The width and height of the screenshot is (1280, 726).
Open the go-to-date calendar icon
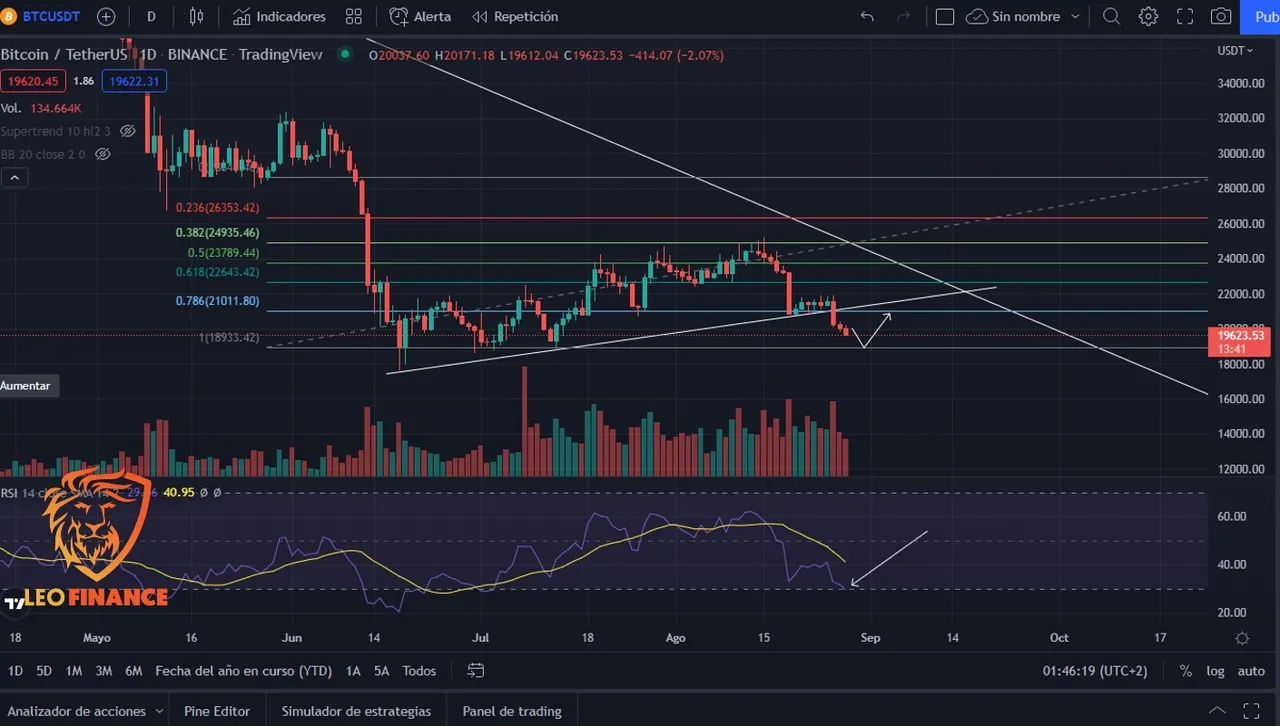(476, 671)
